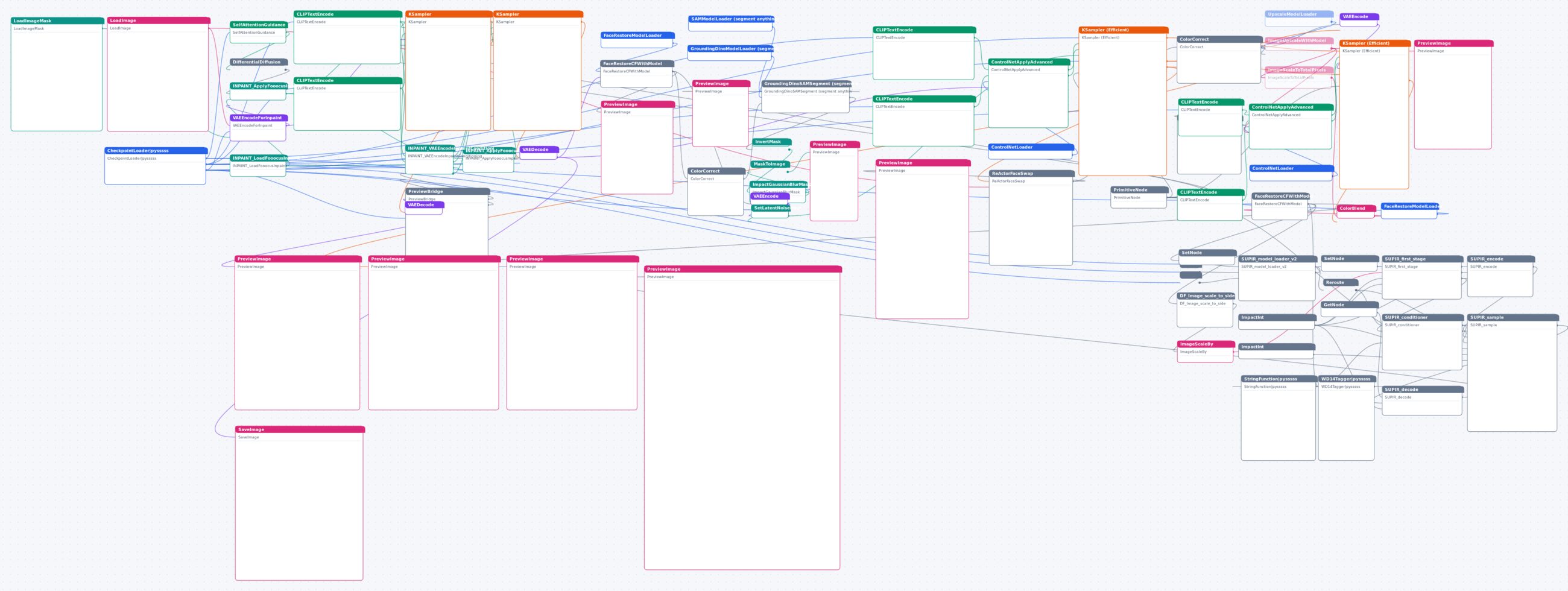Select the SUPIR_decode node header
The width and height of the screenshot is (1568, 591).
(x=1423, y=390)
